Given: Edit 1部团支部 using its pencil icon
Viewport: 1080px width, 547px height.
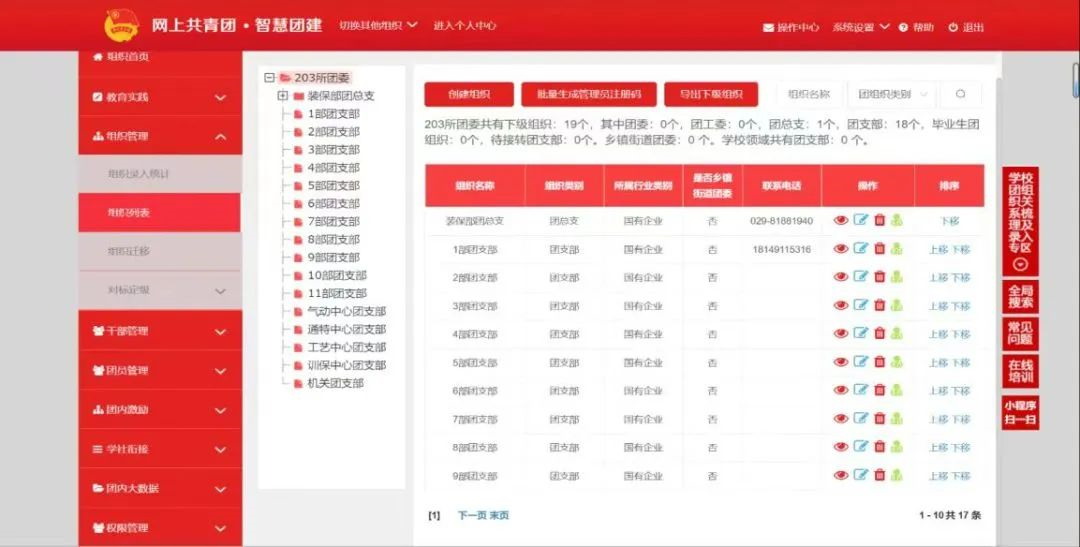Looking at the screenshot, I should (x=860, y=248).
